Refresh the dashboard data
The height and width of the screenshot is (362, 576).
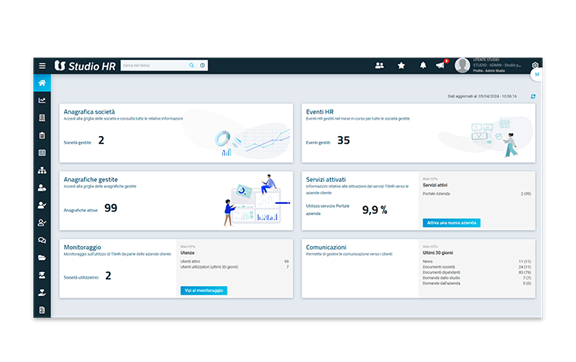point(533,96)
